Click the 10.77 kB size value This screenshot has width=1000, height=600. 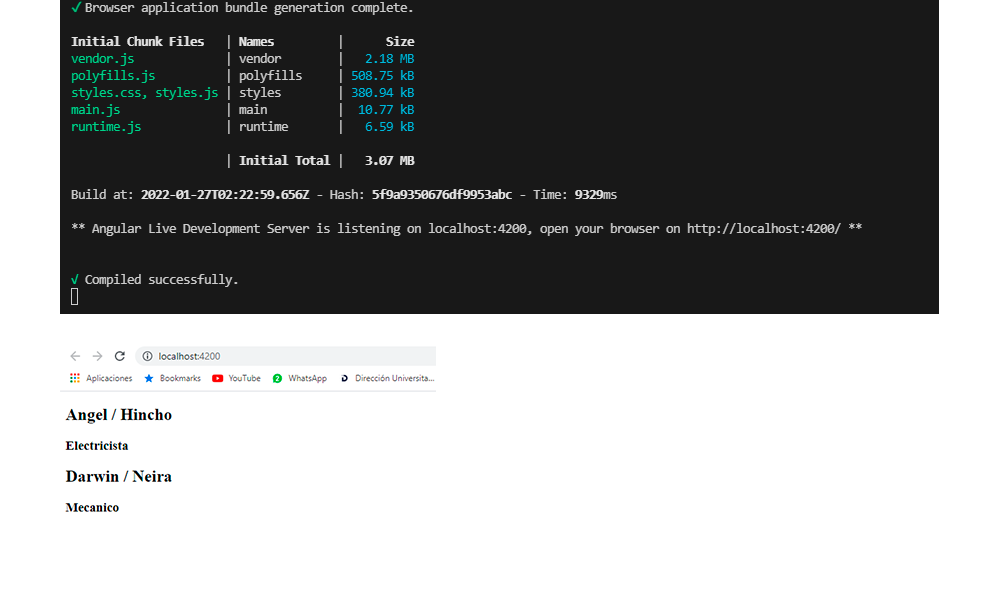(386, 110)
